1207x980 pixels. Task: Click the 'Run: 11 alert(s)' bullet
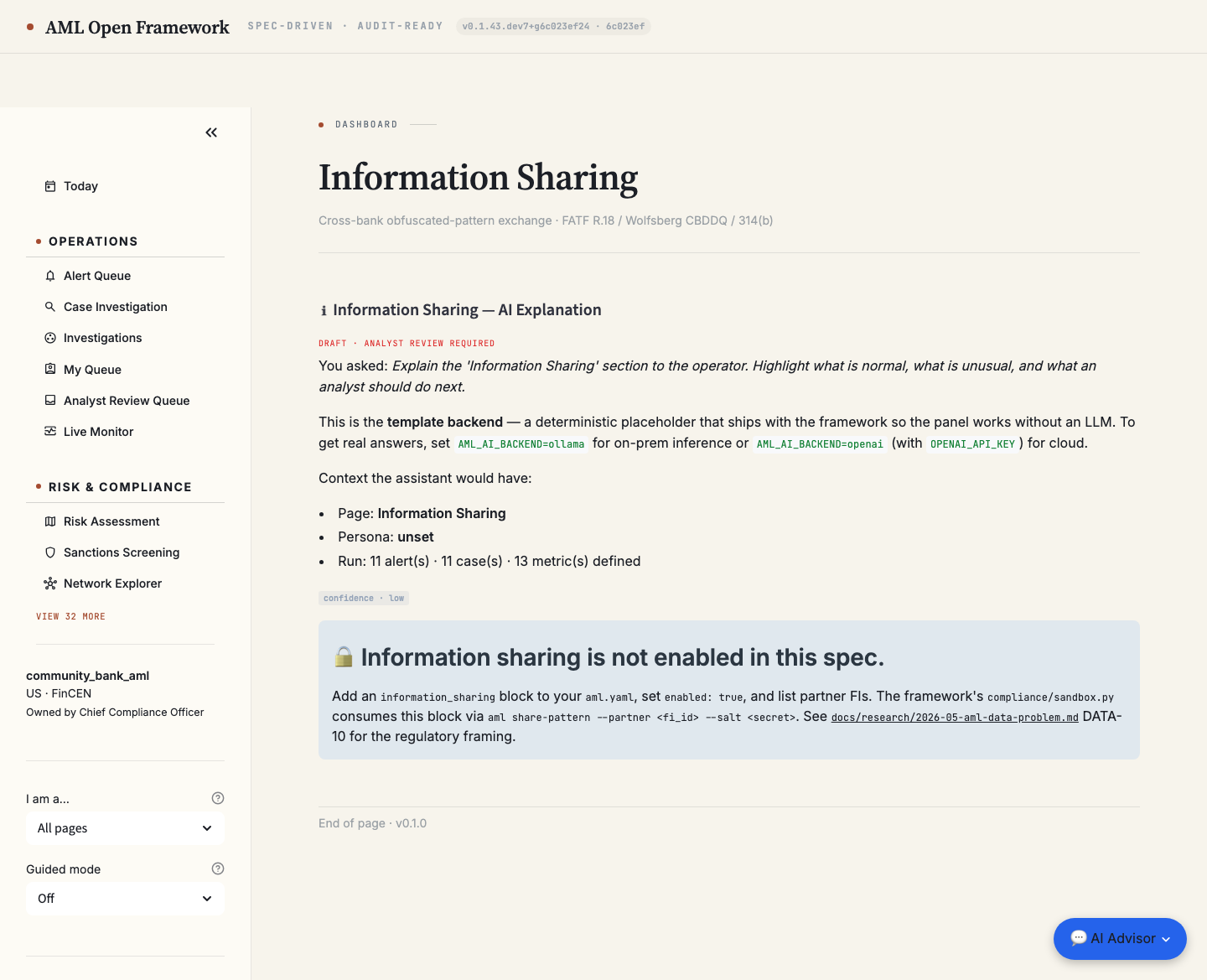coord(490,561)
